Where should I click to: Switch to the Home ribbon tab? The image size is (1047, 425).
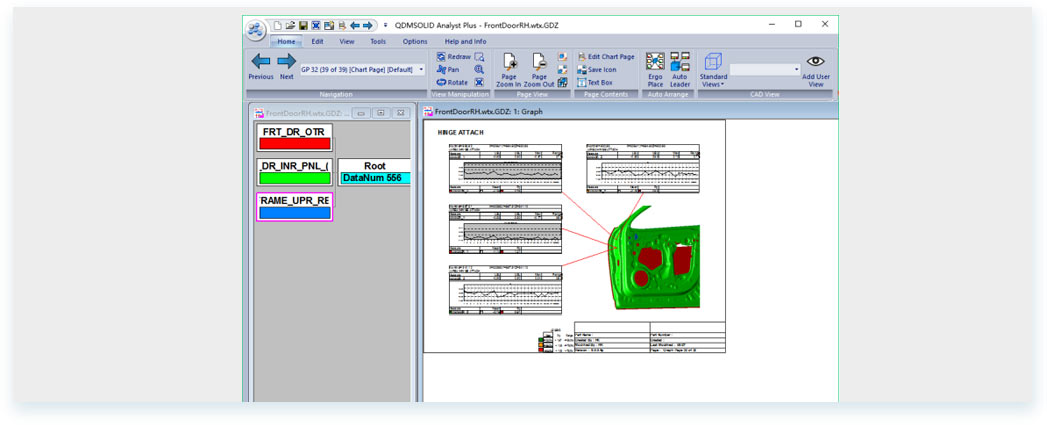pos(286,41)
